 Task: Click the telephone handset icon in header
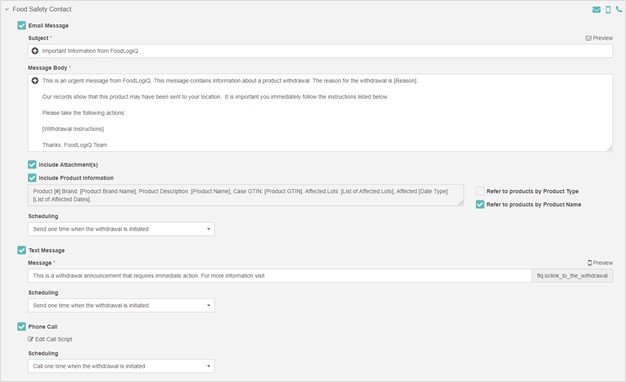click(x=619, y=9)
